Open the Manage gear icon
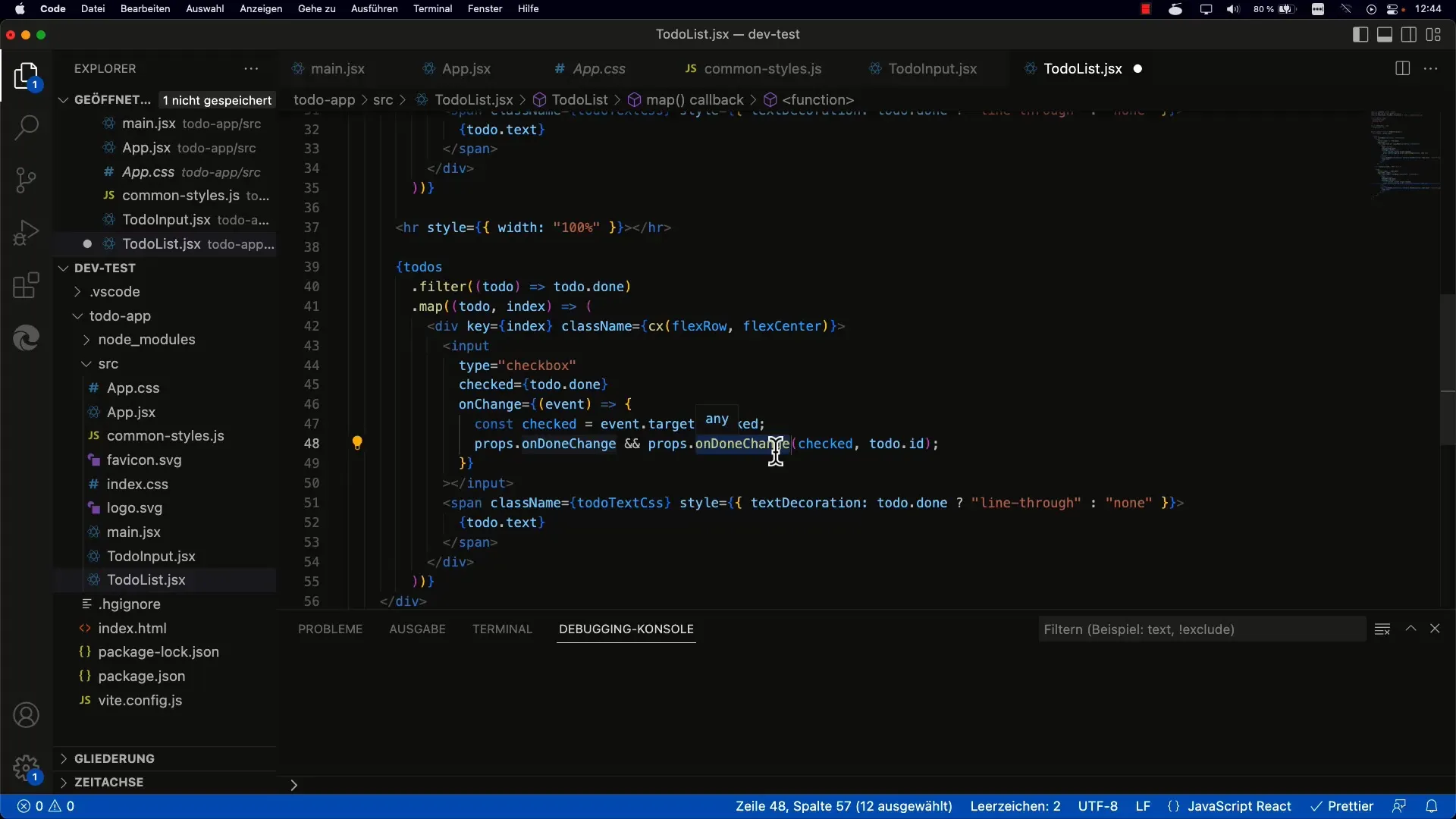1456x819 pixels. pos(27,767)
